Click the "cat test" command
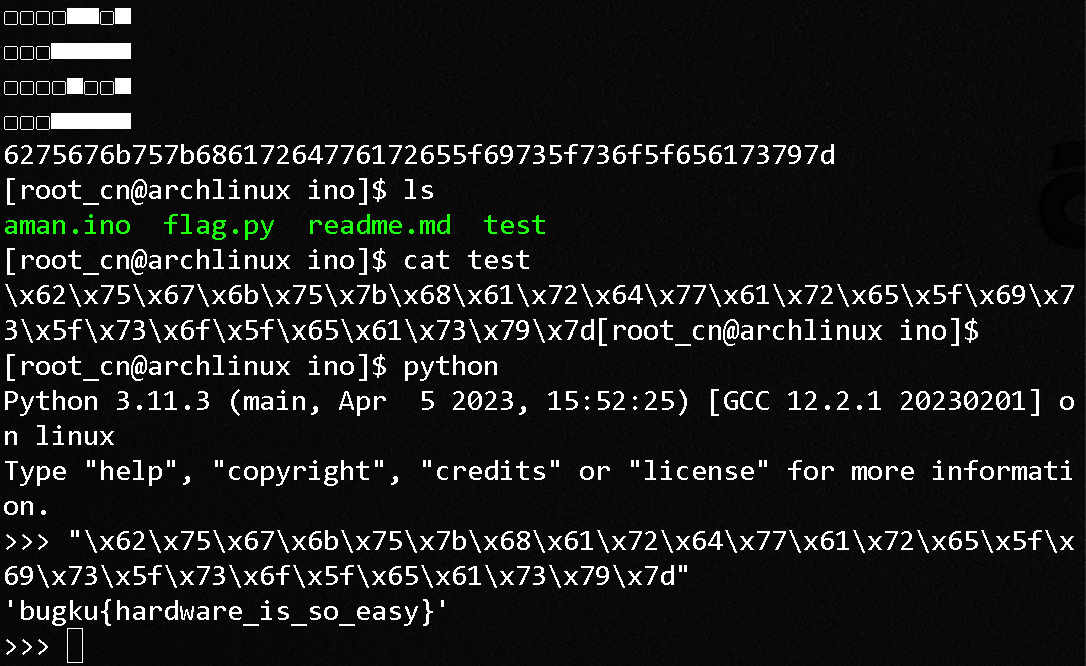This screenshot has width=1086, height=666. click(467, 260)
